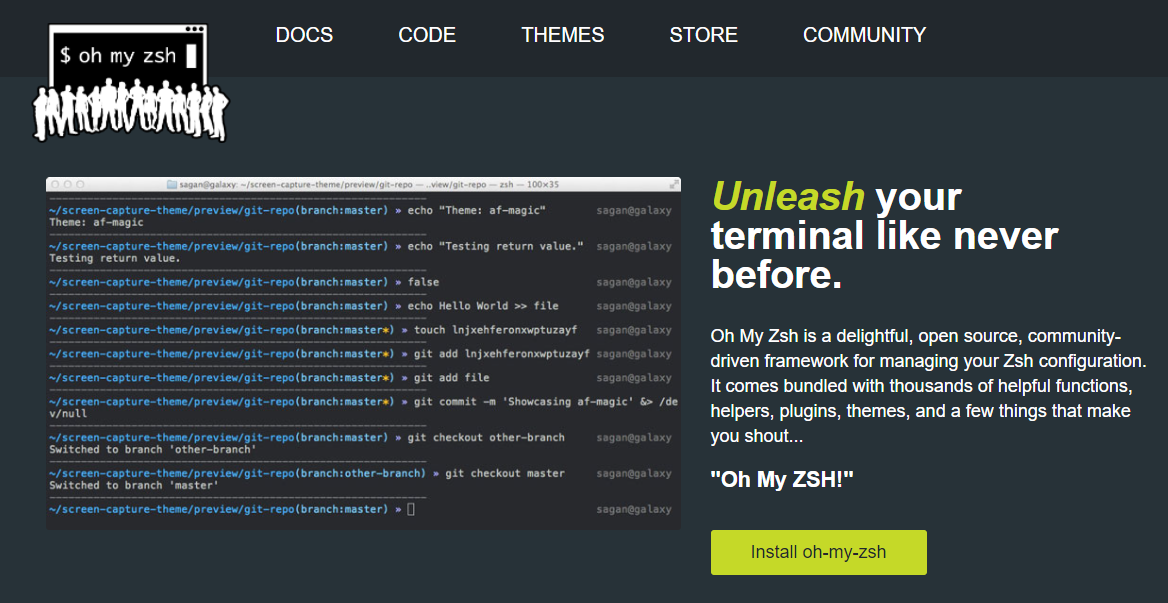
Task: Click the "git add file" command line
Action: (x=451, y=378)
